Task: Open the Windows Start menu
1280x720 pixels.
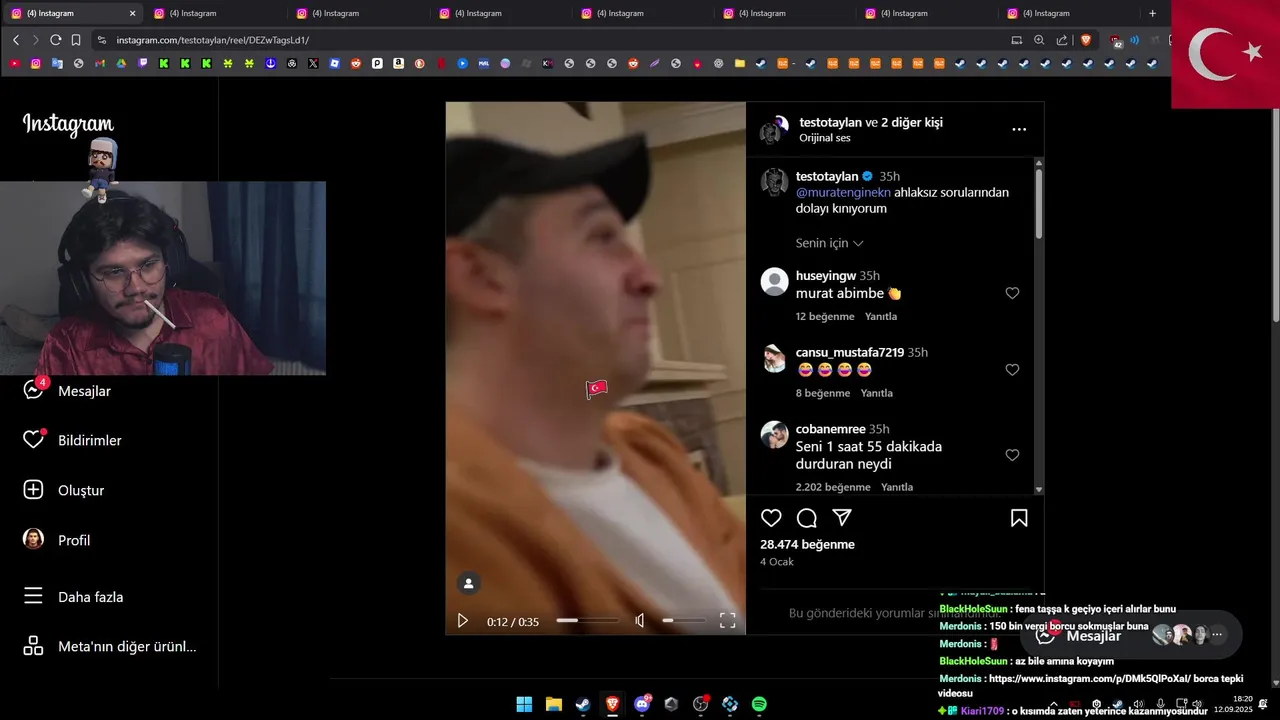Action: 524,704
